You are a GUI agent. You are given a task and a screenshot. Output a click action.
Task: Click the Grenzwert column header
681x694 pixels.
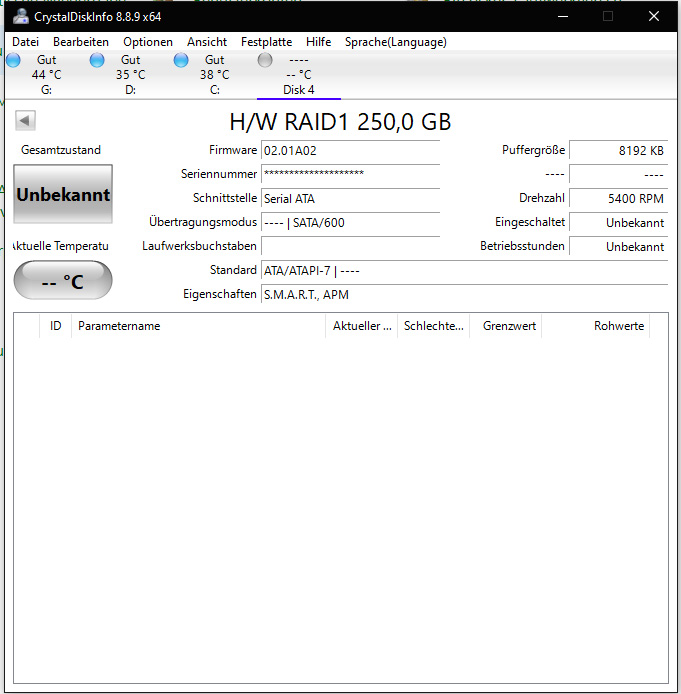[505, 326]
